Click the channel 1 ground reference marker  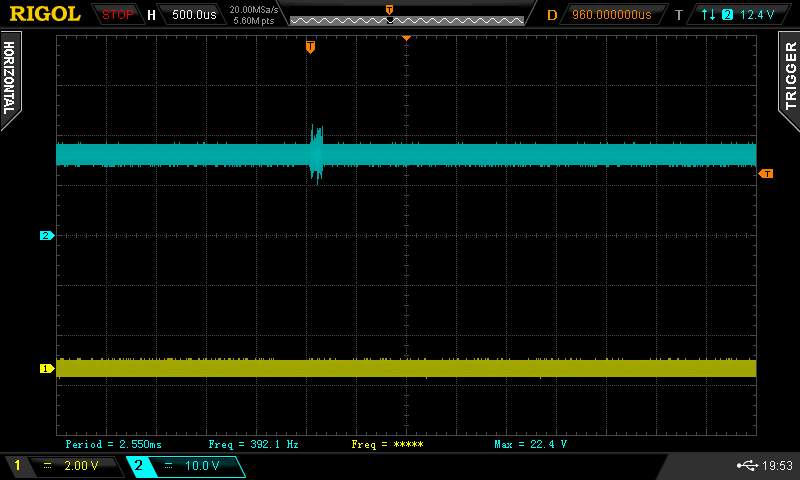45,368
